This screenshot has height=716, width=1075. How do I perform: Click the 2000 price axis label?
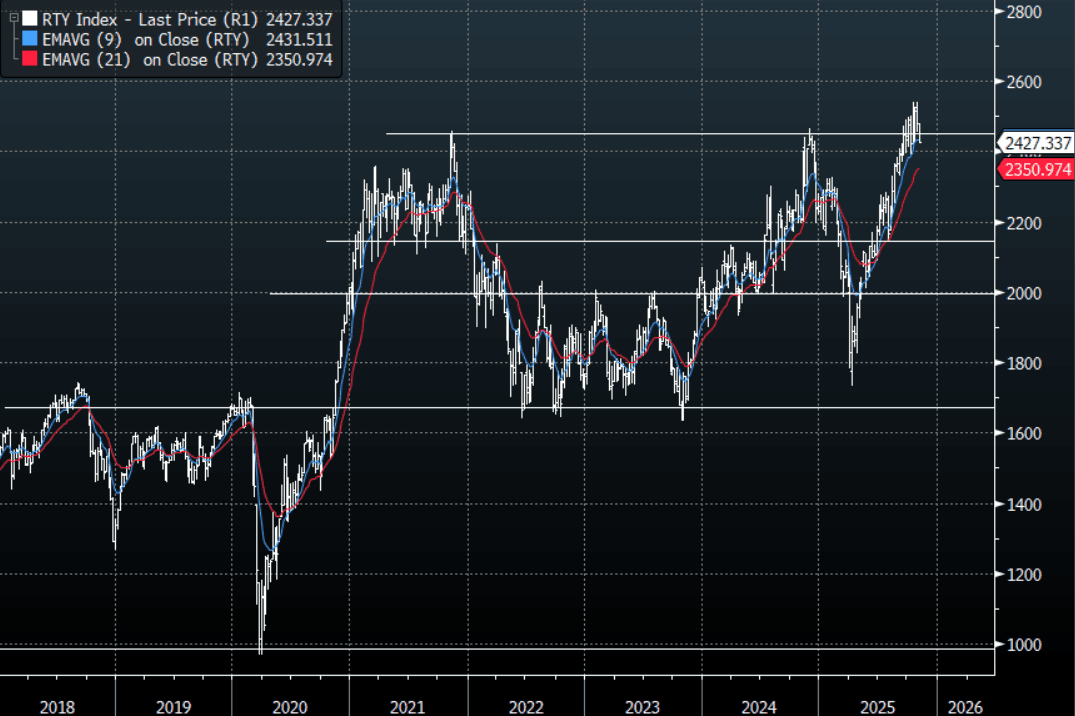point(1026,293)
